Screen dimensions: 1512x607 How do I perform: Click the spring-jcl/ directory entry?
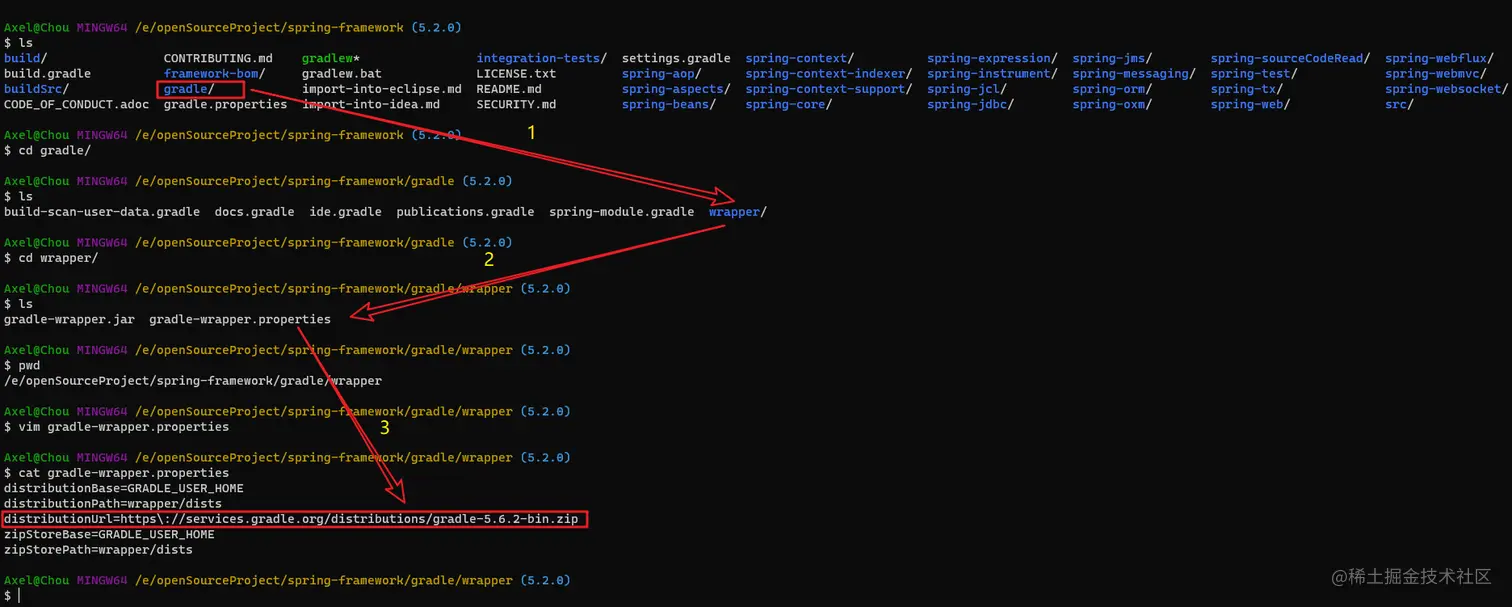coord(967,89)
